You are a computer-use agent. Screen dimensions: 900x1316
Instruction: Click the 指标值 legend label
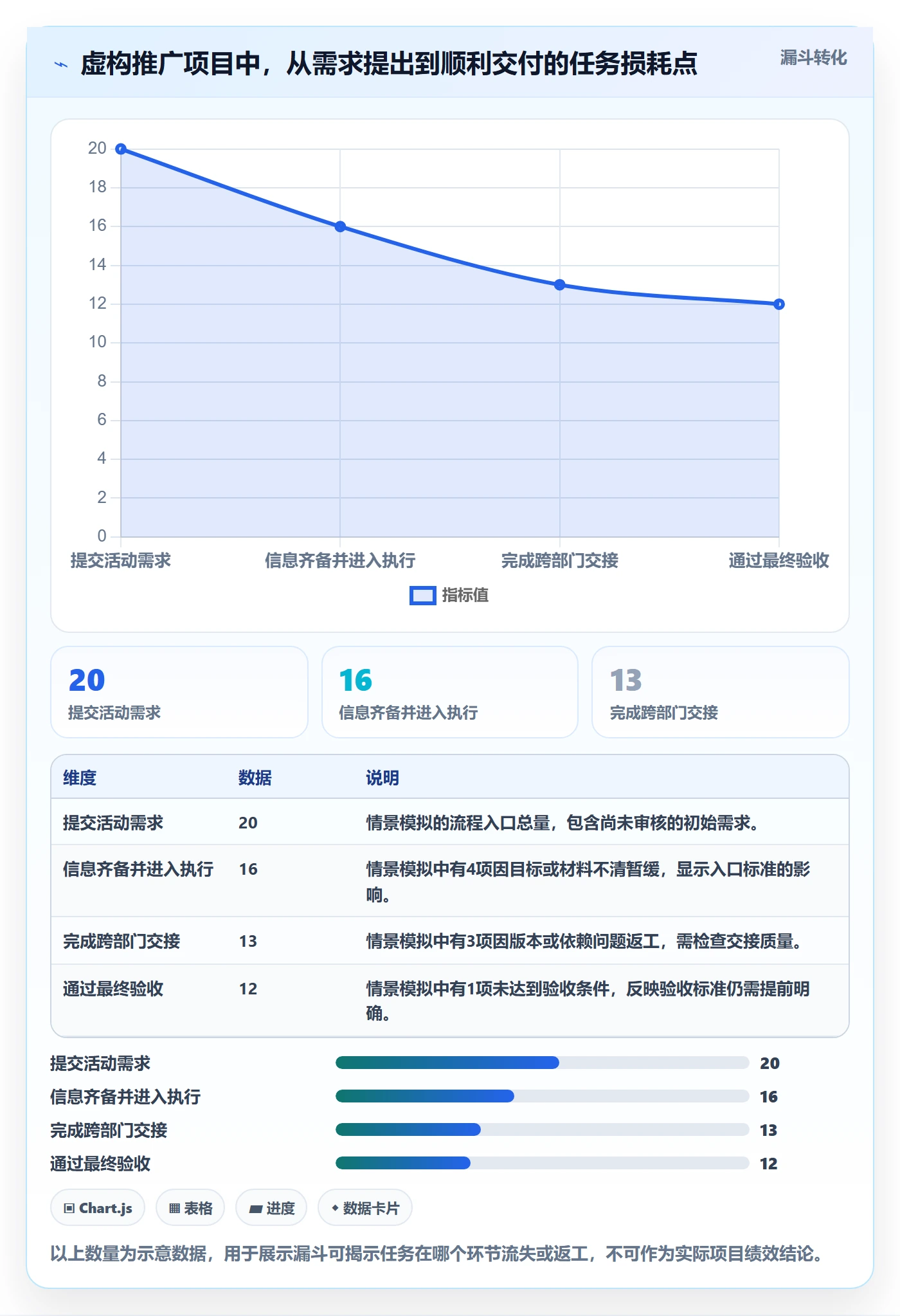pos(465,596)
